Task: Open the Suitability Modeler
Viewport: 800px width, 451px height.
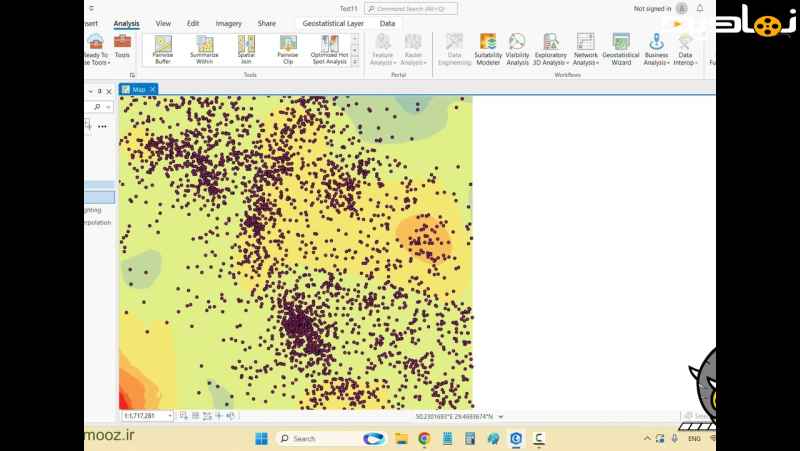Action: 488,49
